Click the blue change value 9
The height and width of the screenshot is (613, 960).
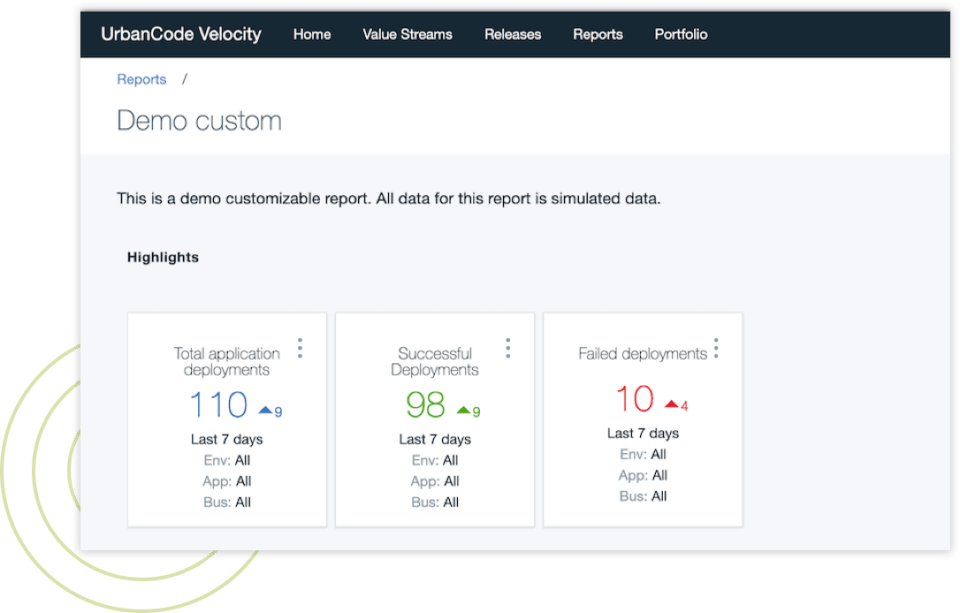point(279,412)
